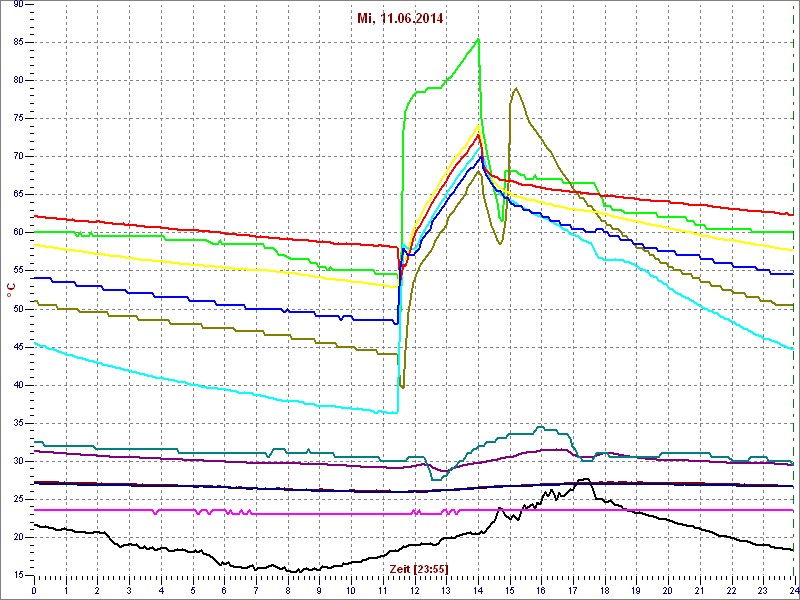
Task: Click the 35 value on the y-axis
Action: coord(17,423)
